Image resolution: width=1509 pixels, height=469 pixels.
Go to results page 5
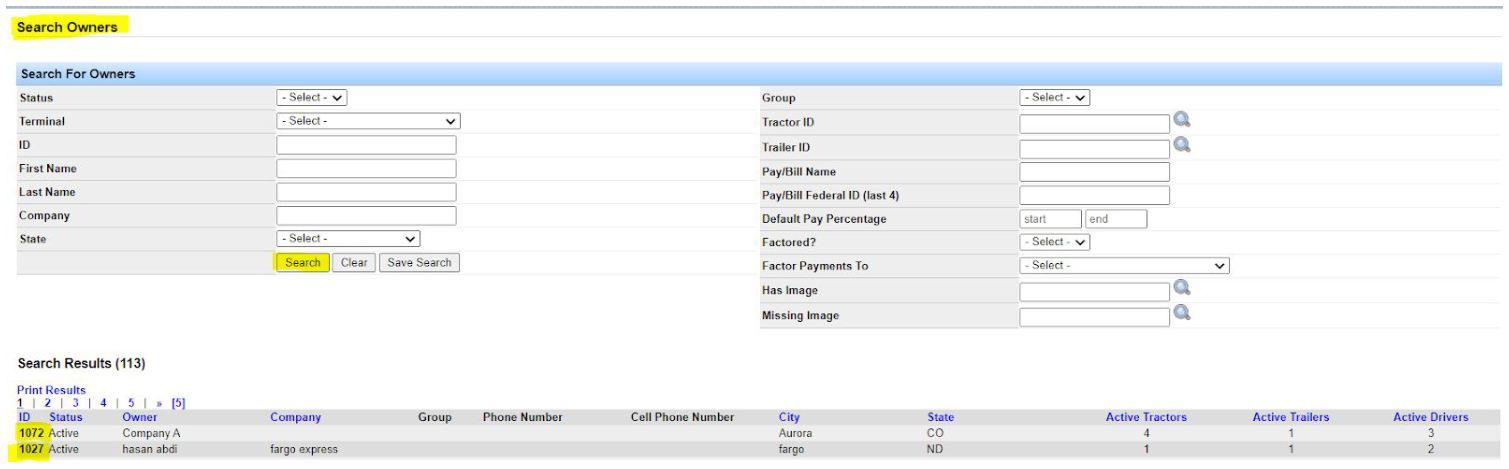tap(131, 403)
